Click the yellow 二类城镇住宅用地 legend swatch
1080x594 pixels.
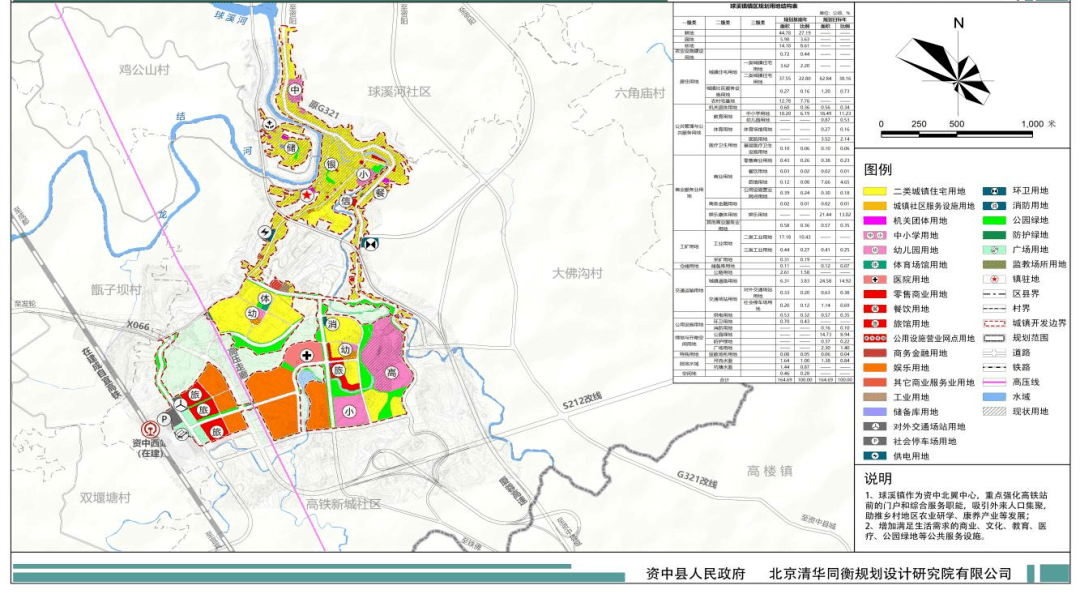tap(875, 192)
